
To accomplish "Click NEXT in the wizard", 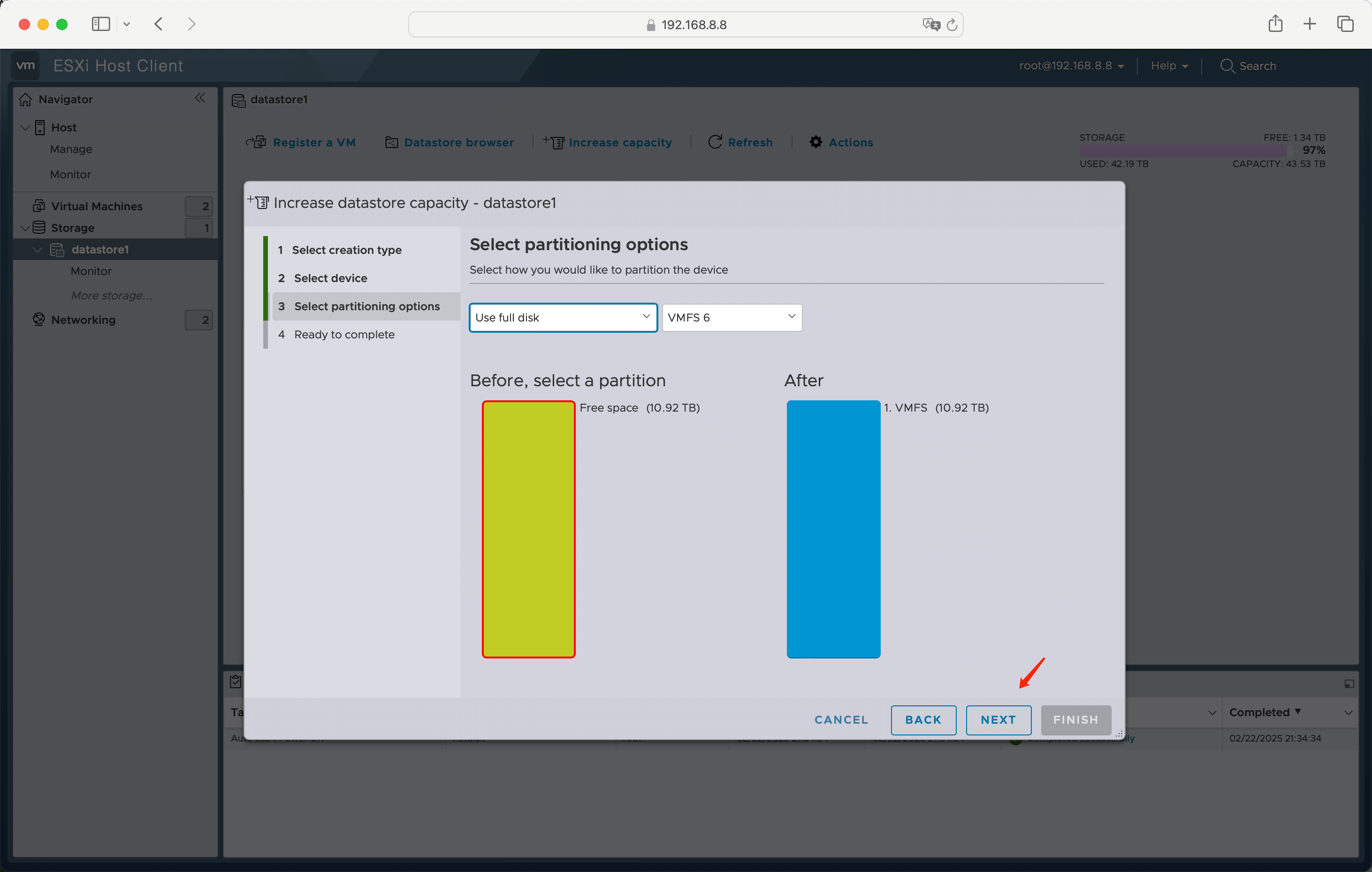I will 998,720.
